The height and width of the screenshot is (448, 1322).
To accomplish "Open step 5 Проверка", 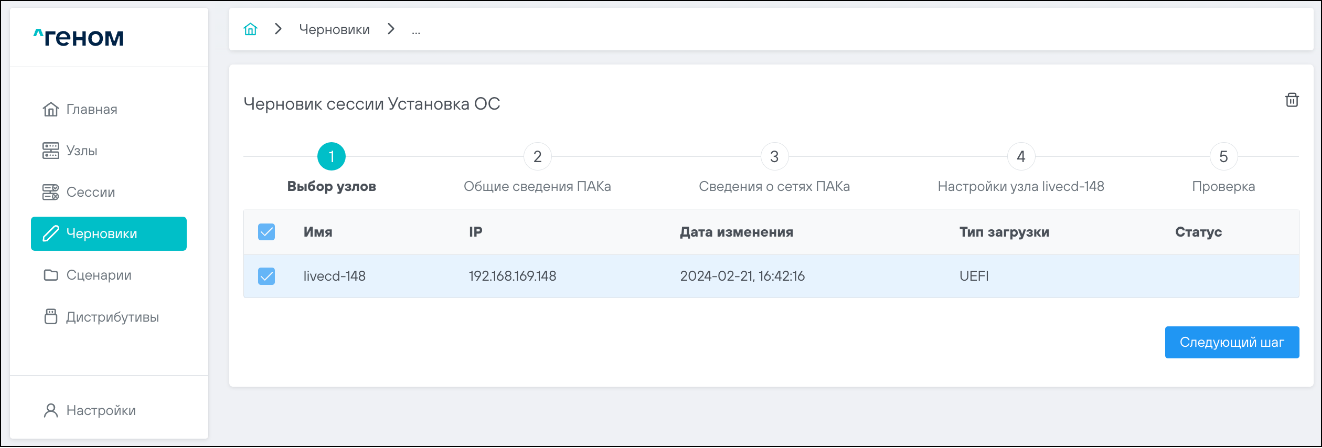I will [x=1223, y=157].
